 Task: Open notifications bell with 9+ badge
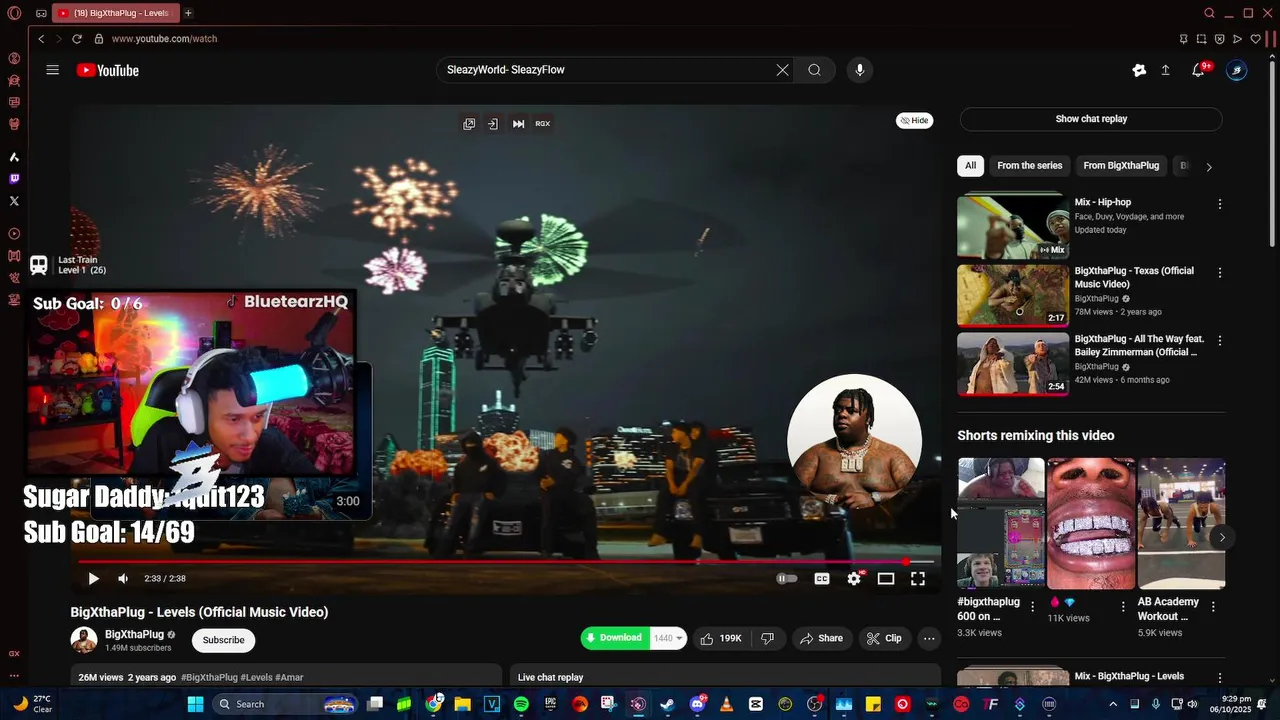(x=1199, y=70)
